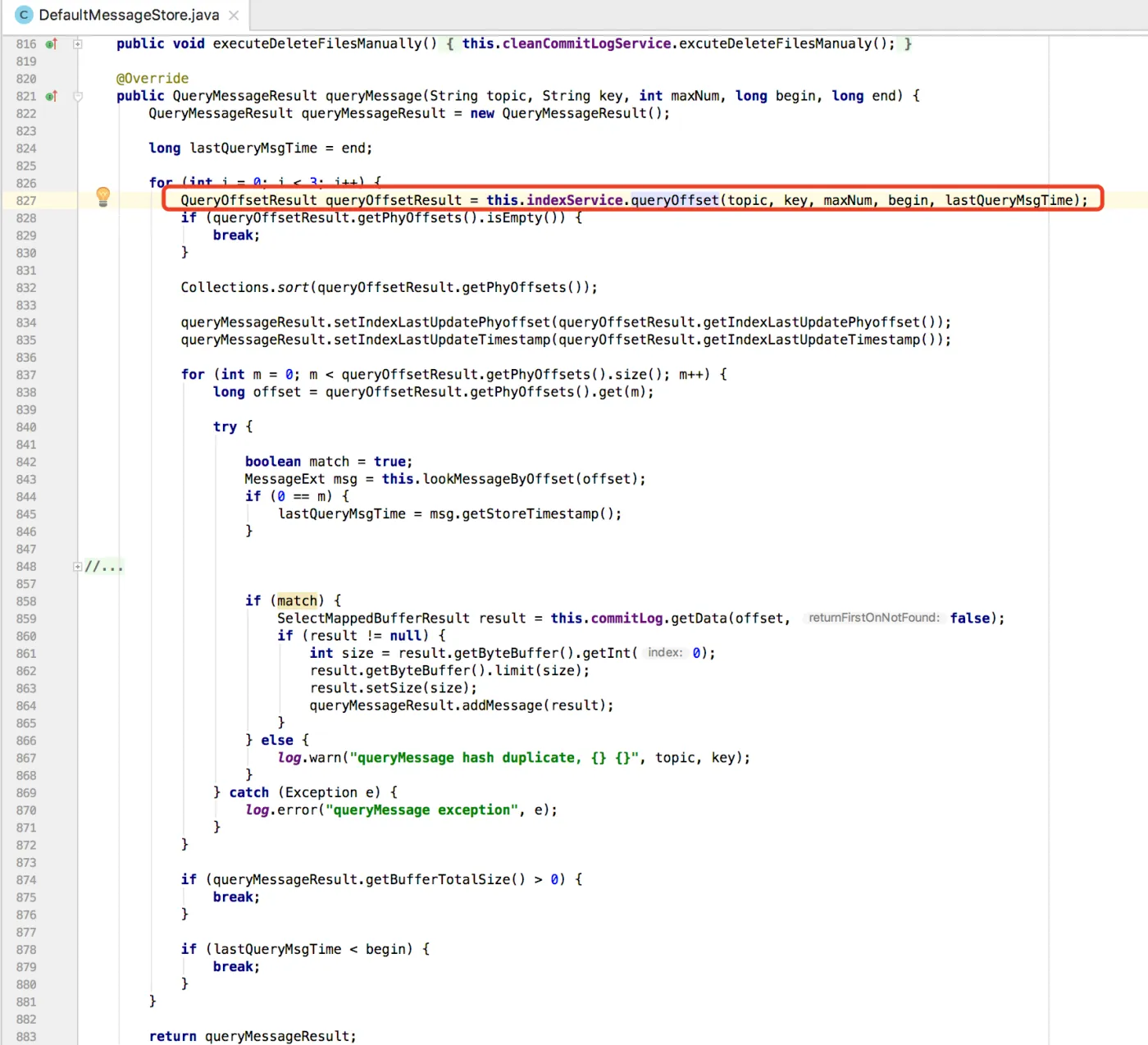Image resolution: width=1148 pixels, height=1045 pixels.
Task: Click commitLog on line 859
Action: (626, 618)
